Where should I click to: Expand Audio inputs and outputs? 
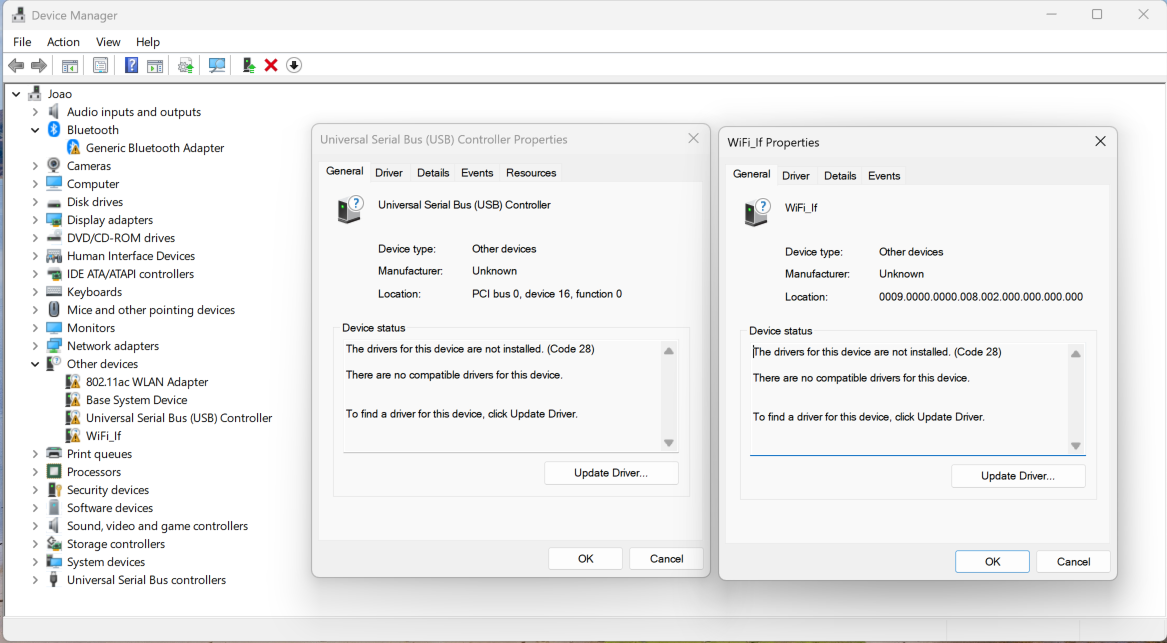[34, 112]
